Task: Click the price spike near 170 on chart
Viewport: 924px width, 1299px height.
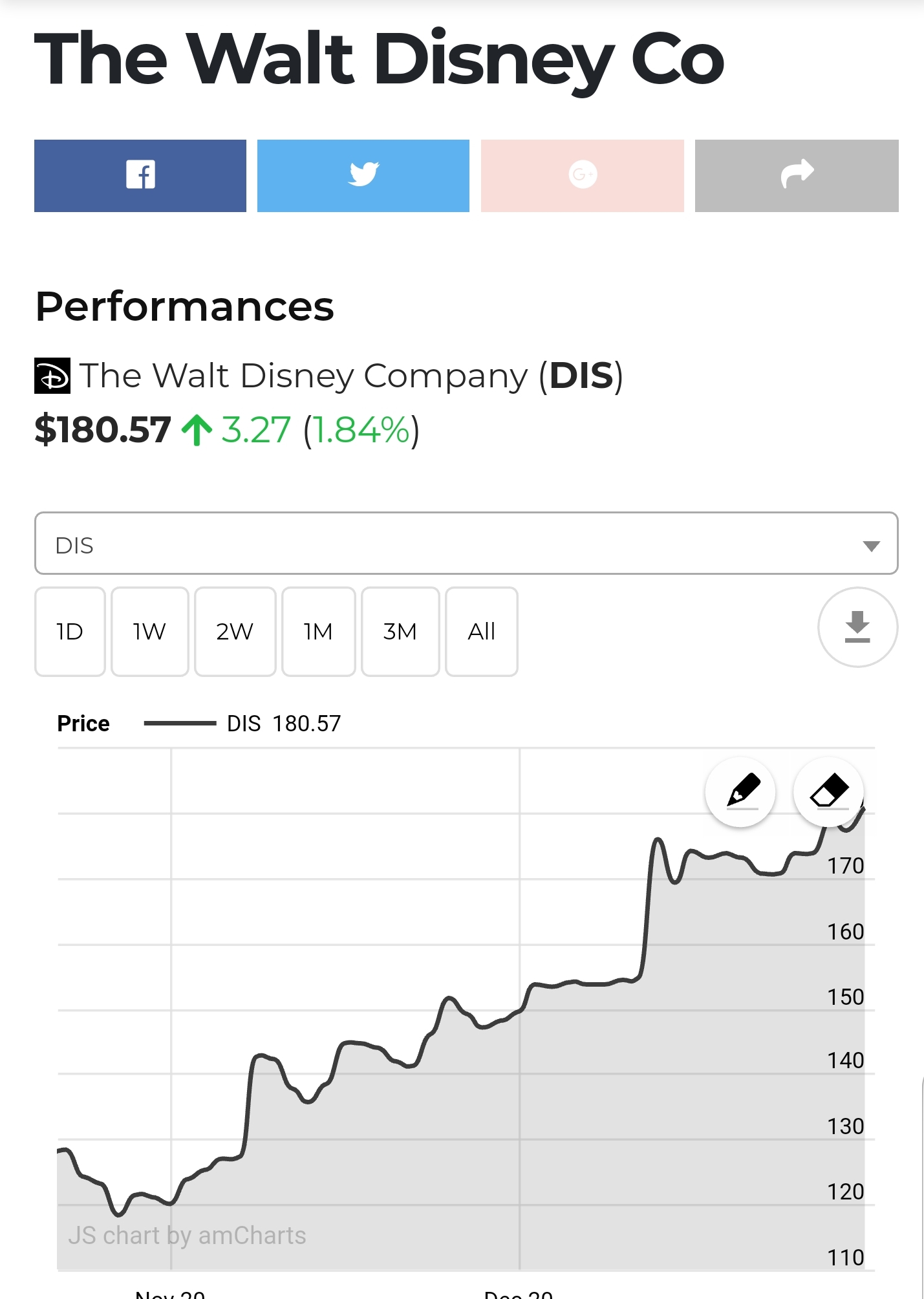Action: [x=658, y=841]
